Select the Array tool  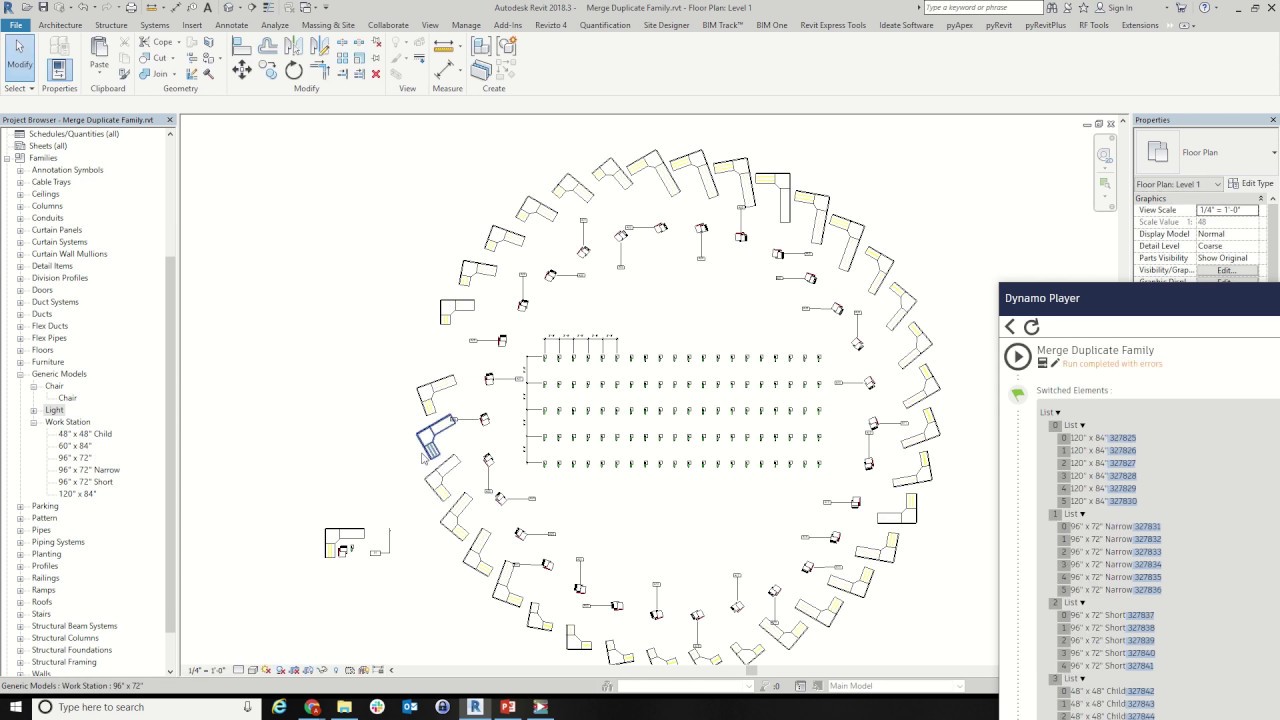click(x=342, y=58)
